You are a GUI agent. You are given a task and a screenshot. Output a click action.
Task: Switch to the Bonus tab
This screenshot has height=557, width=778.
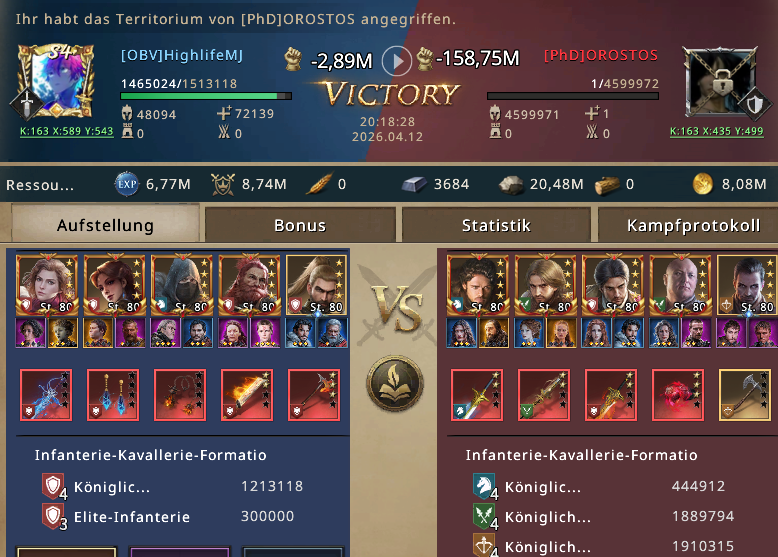click(300, 225)
